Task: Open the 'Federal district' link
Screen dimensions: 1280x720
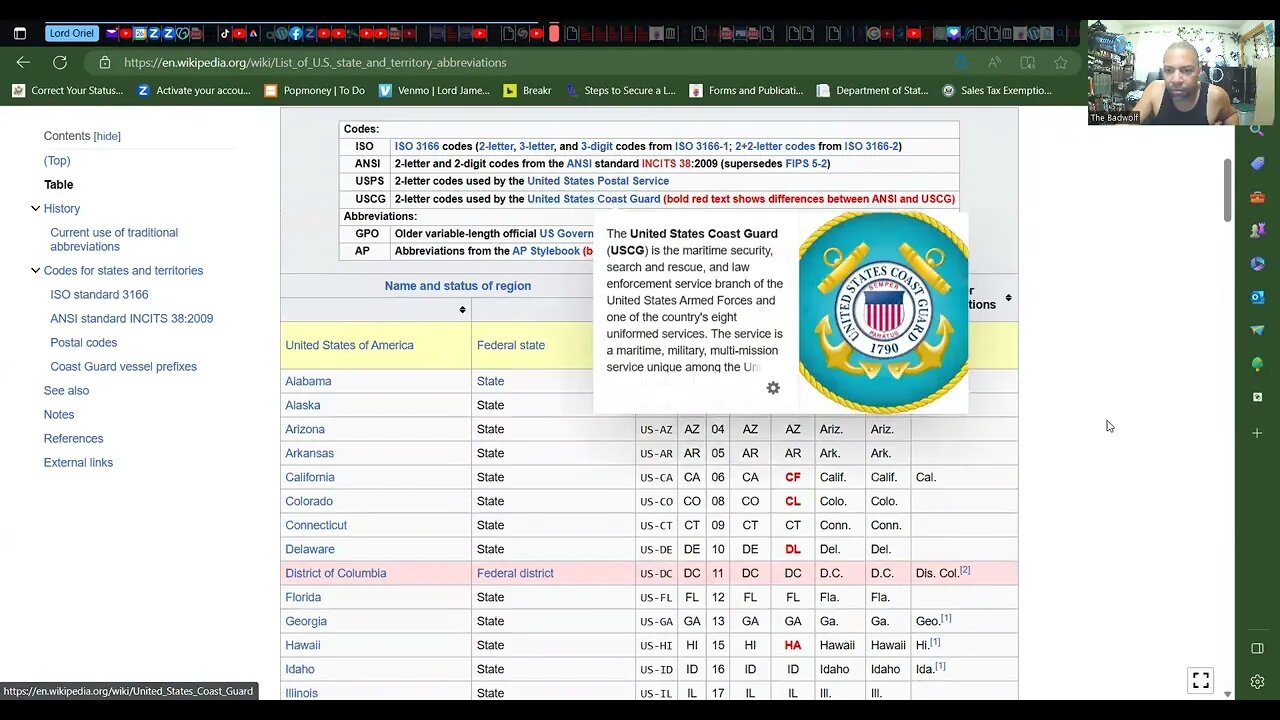Action: click(x=515, y=573)
